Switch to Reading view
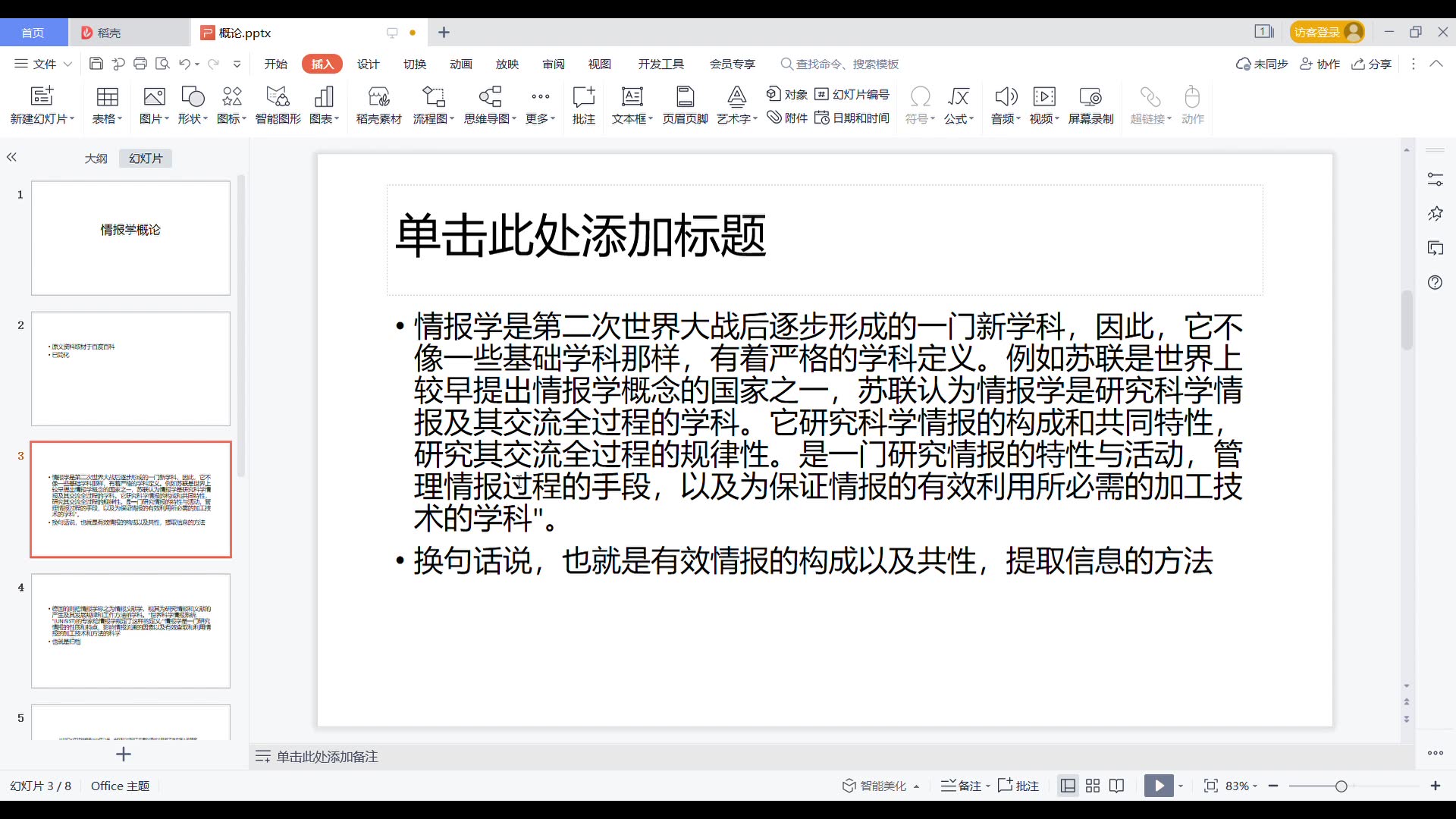This screenshot has height=819, width=1456. (x=1116, y=786)
